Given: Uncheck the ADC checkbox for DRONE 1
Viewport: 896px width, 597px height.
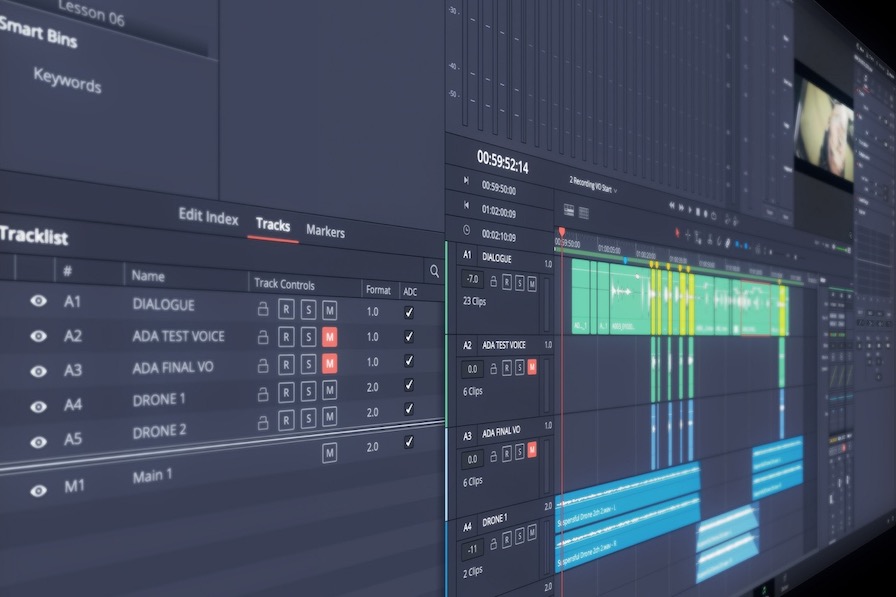Looking at the screenshot, I should [409, 384].
